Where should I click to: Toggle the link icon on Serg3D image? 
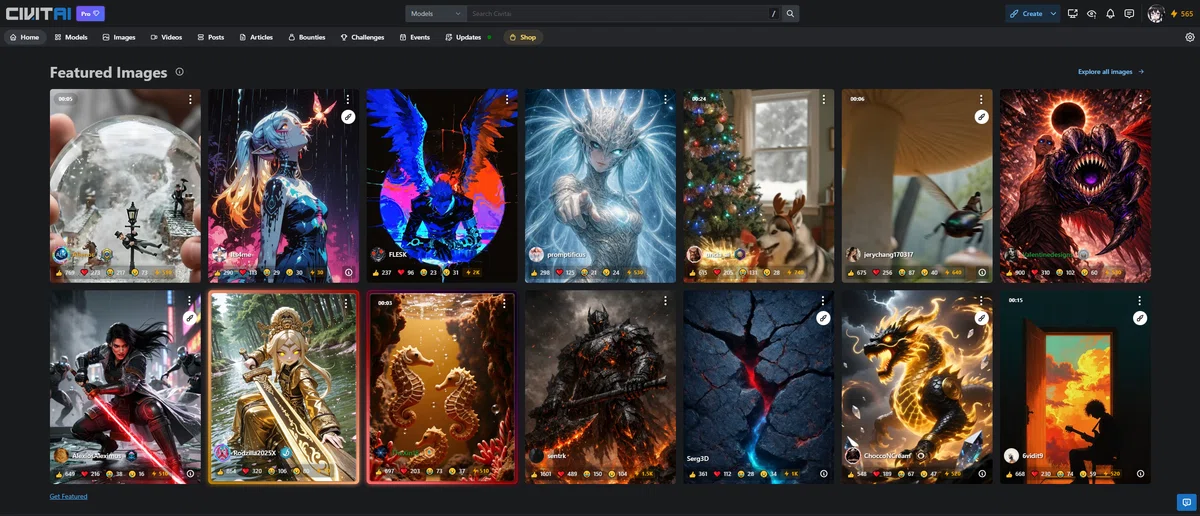pos(823,318)
